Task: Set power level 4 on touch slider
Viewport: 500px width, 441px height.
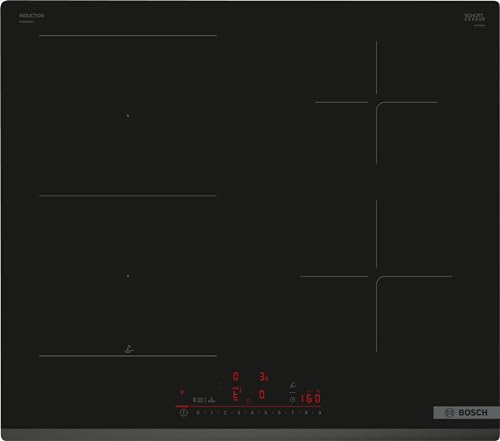Action: pyautogui.click(x=252, y=413)
